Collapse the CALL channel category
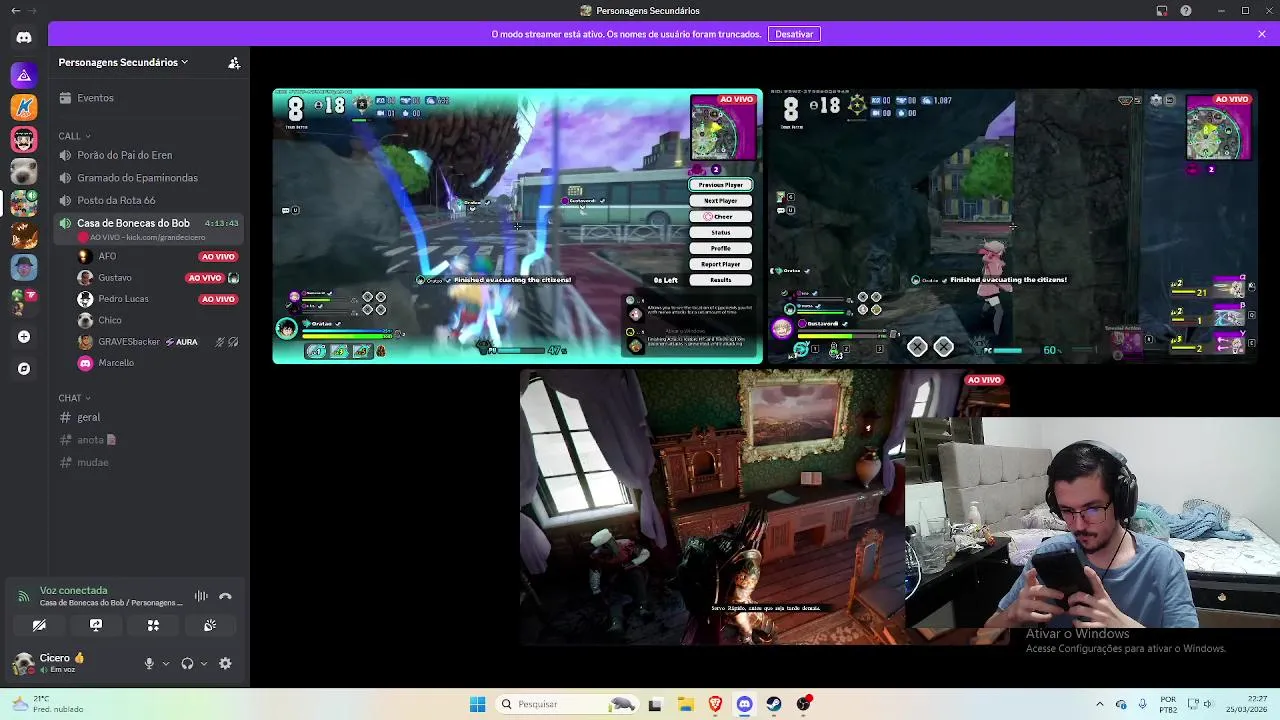 74,136
